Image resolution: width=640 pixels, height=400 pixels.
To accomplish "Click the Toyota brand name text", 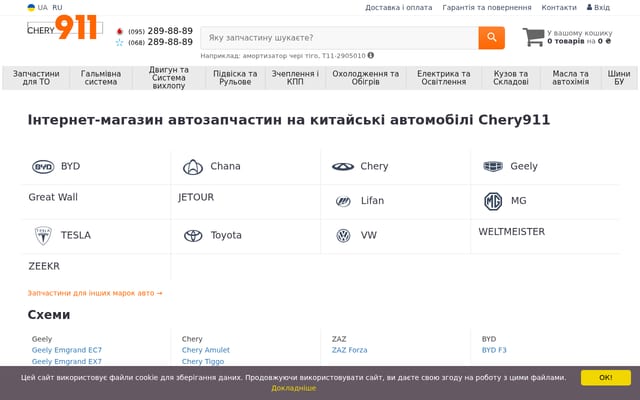I will [x=226, y=236].
